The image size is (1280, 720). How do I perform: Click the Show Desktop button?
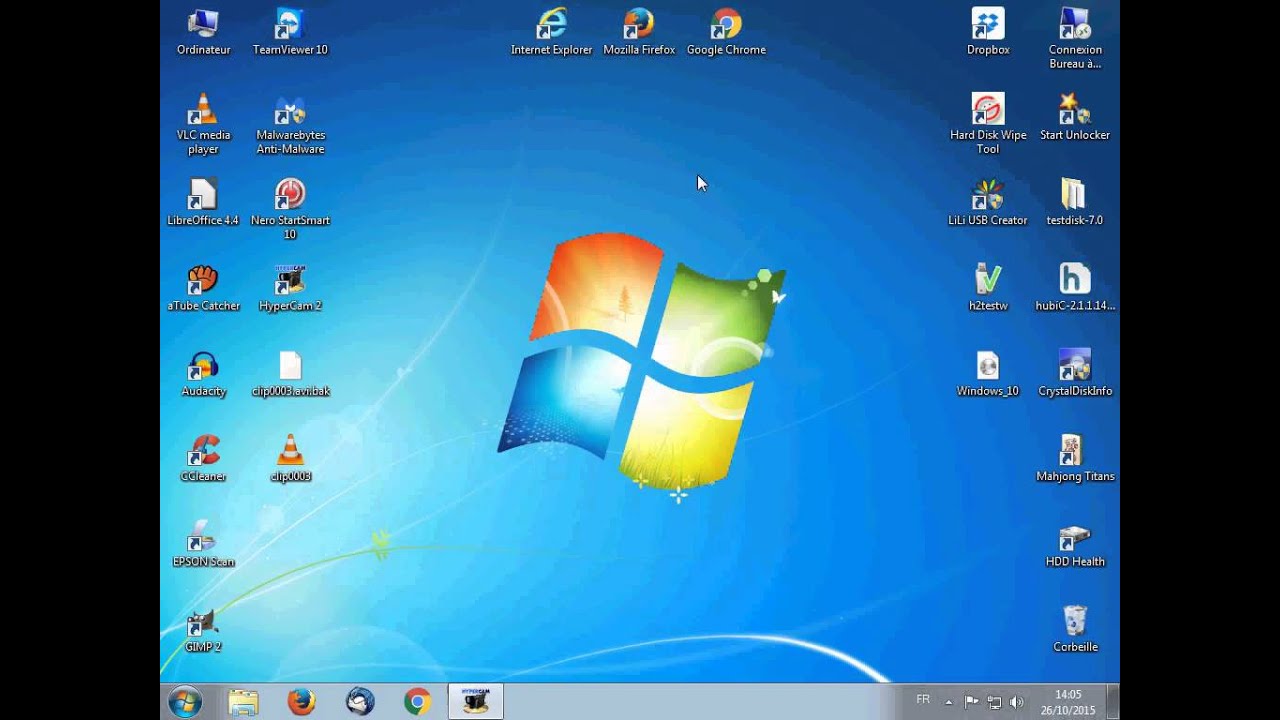pyautogui.click(x=1113, y=702)
